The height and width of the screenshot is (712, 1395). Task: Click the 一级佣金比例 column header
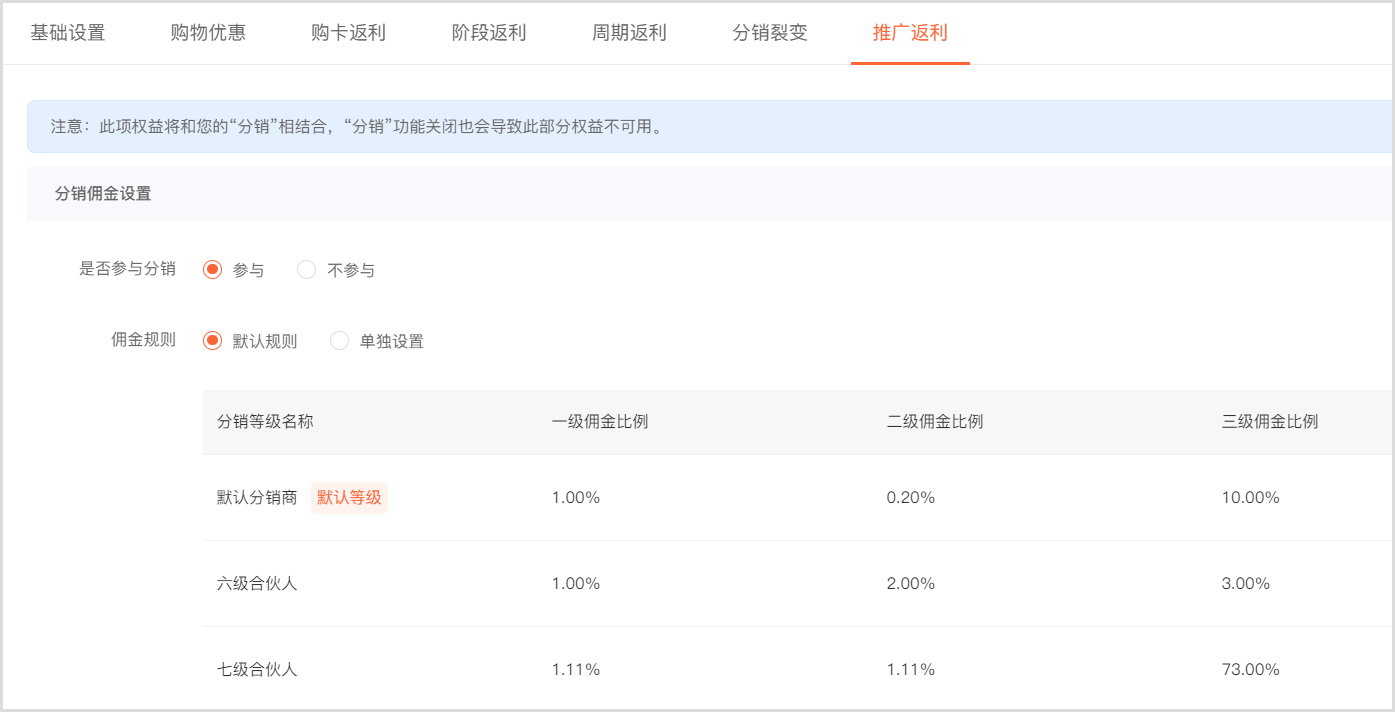point(600,422)
